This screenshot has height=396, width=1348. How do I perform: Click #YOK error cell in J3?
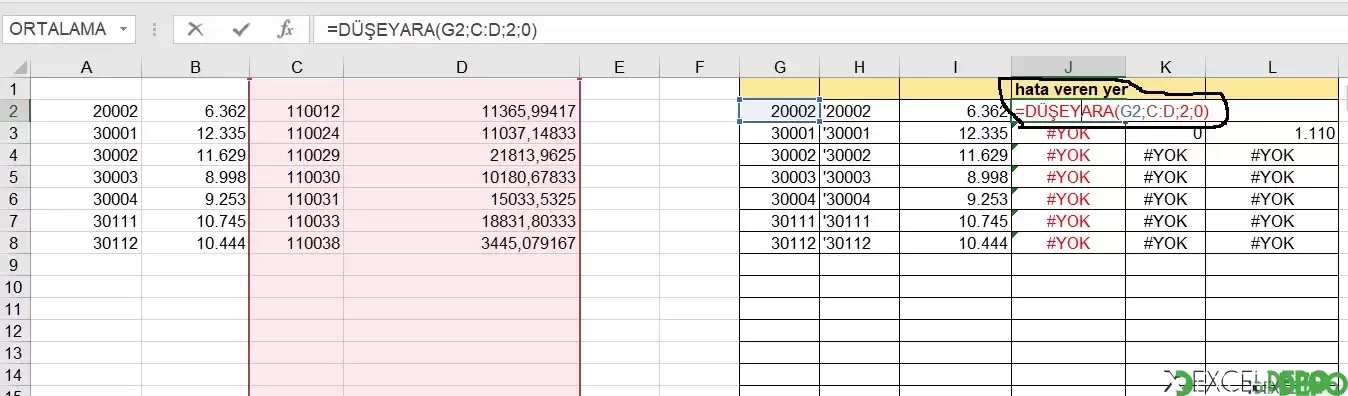point(1068,133)
